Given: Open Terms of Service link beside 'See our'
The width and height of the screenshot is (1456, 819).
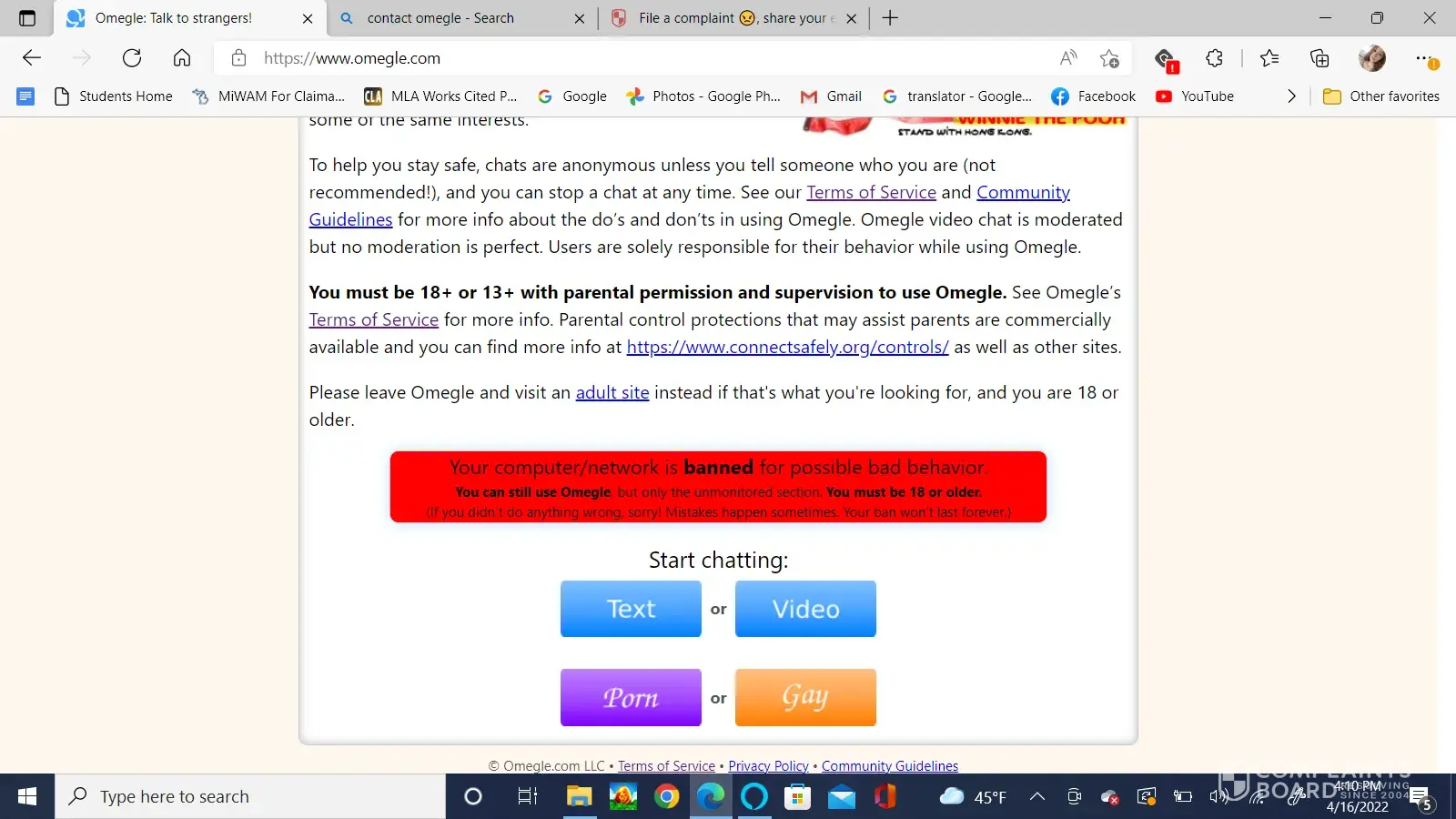Looking at the screenshot, I should click(871, 192).
